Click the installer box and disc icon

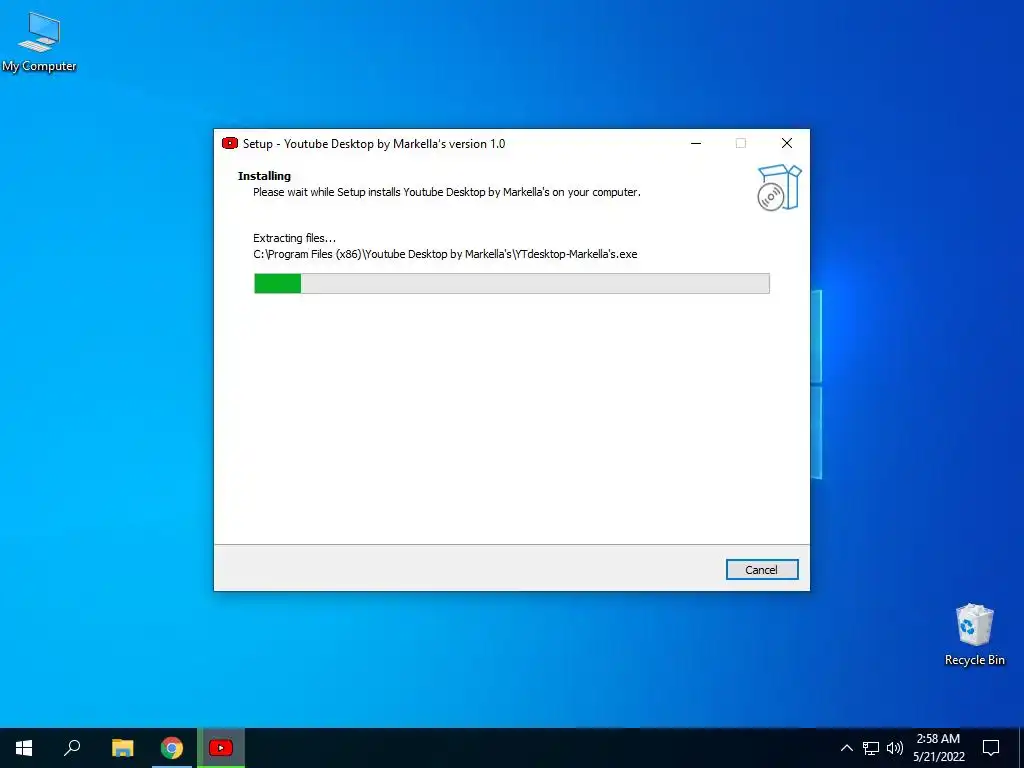pyautogui.click(x=779, y=187)
